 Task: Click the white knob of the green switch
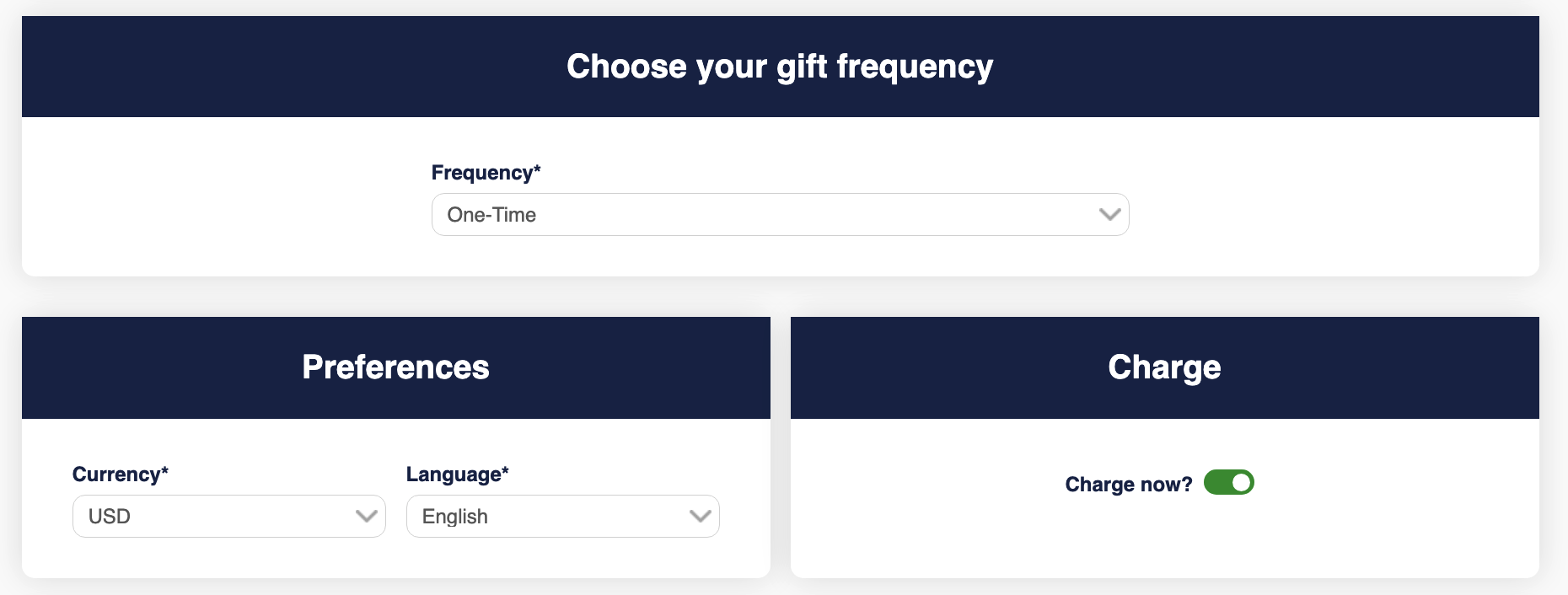[x=1241, y=483]
